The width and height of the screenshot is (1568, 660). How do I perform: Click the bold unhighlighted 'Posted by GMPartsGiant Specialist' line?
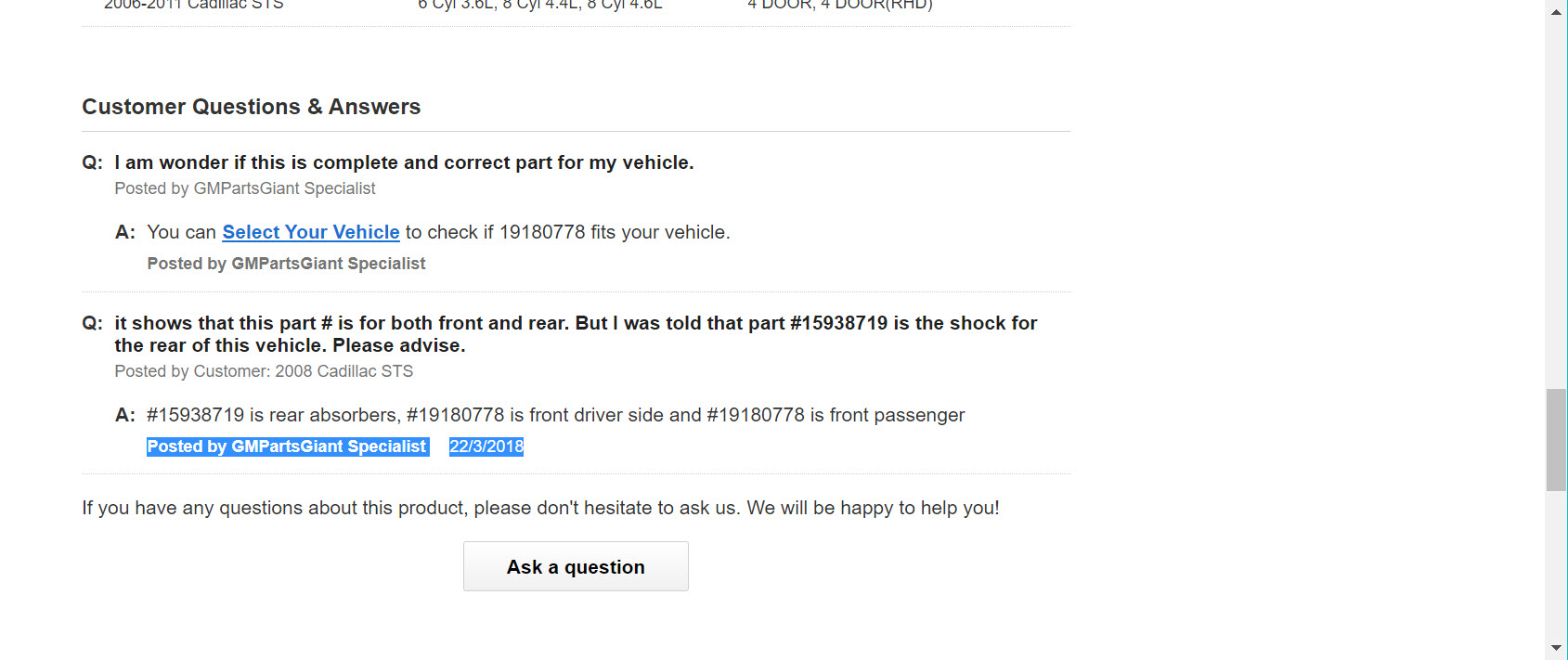286,264
